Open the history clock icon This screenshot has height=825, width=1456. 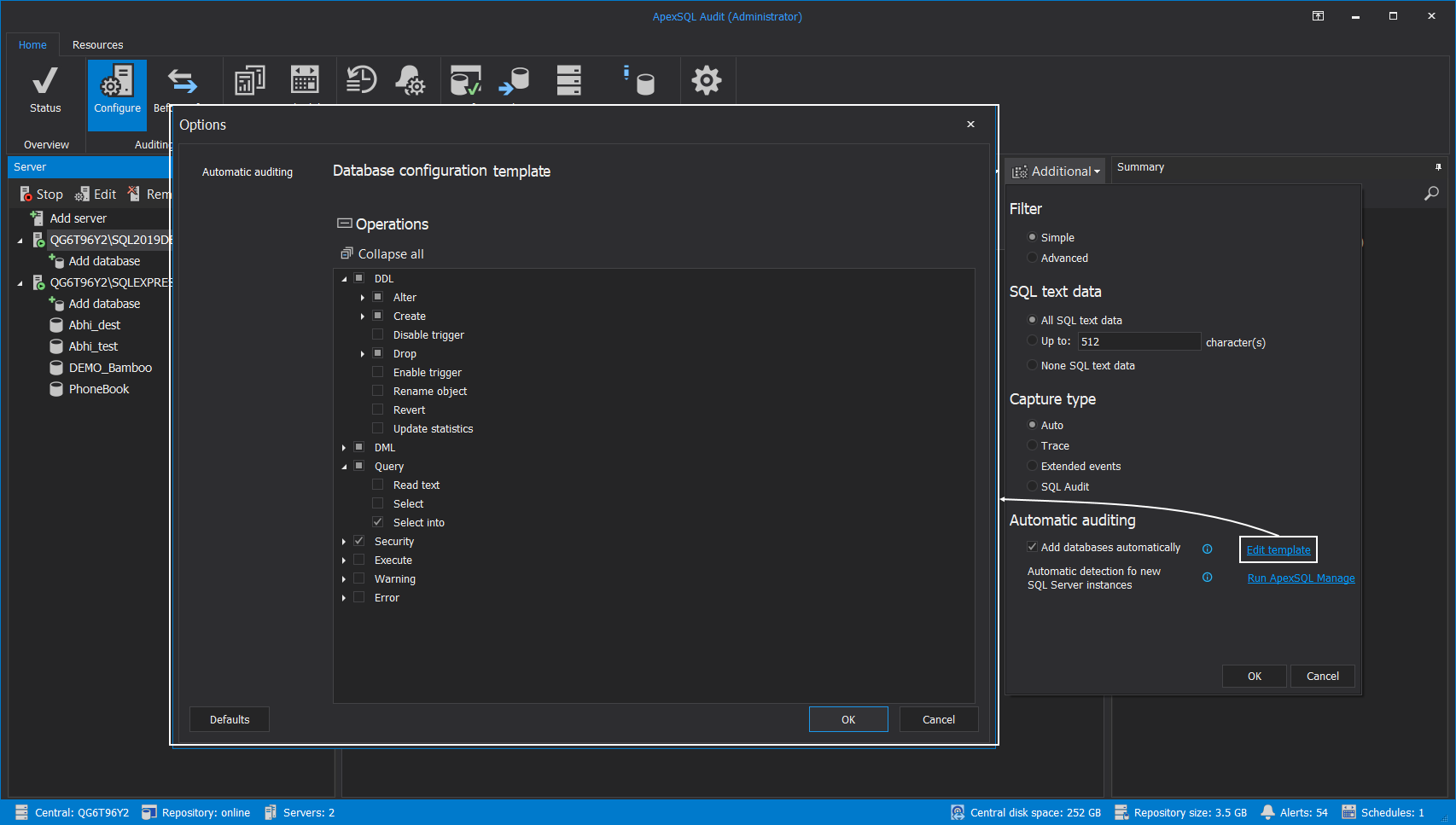click(361, 81)
